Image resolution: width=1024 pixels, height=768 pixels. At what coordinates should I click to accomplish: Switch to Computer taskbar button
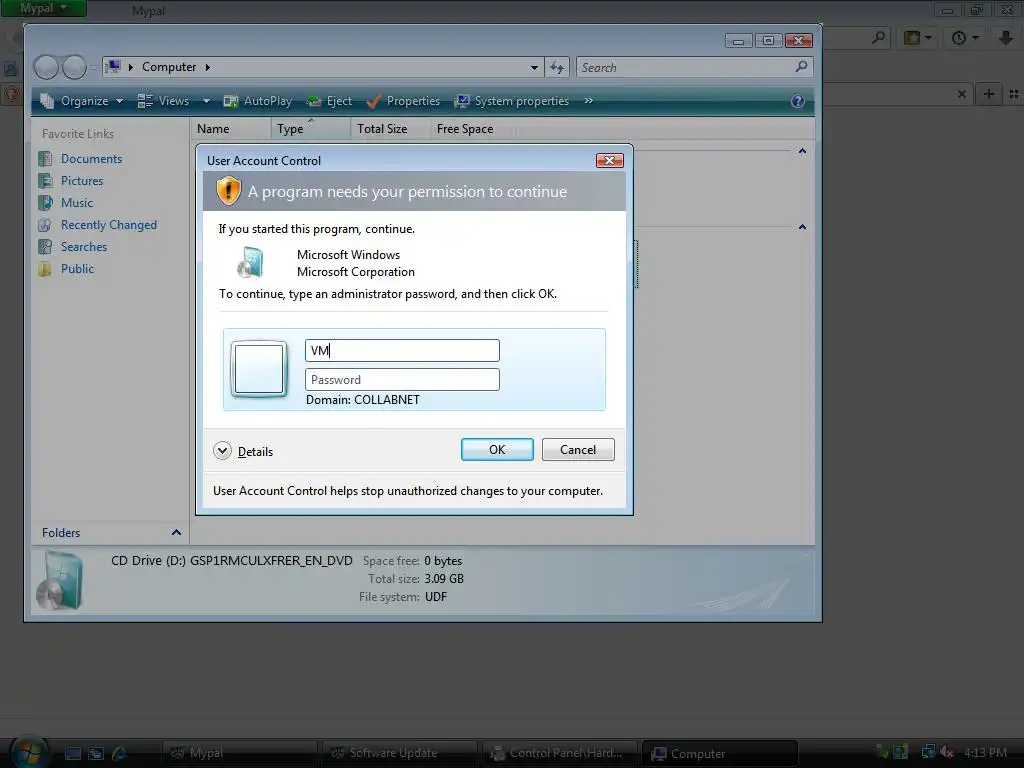coord(719,753)
